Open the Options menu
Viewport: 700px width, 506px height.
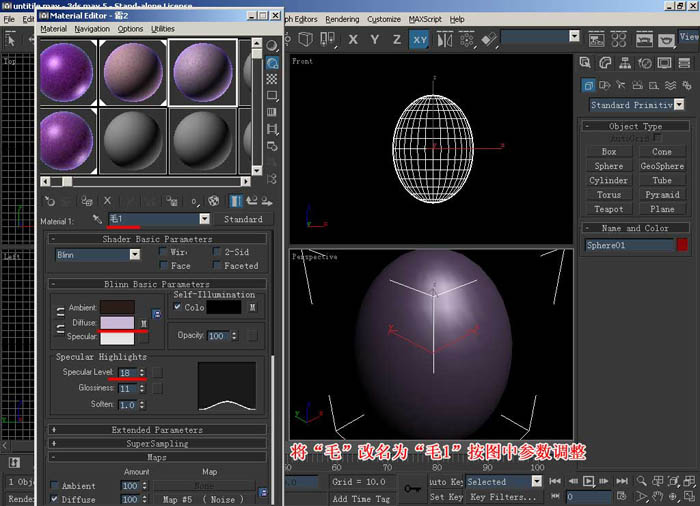pos(130,29)
